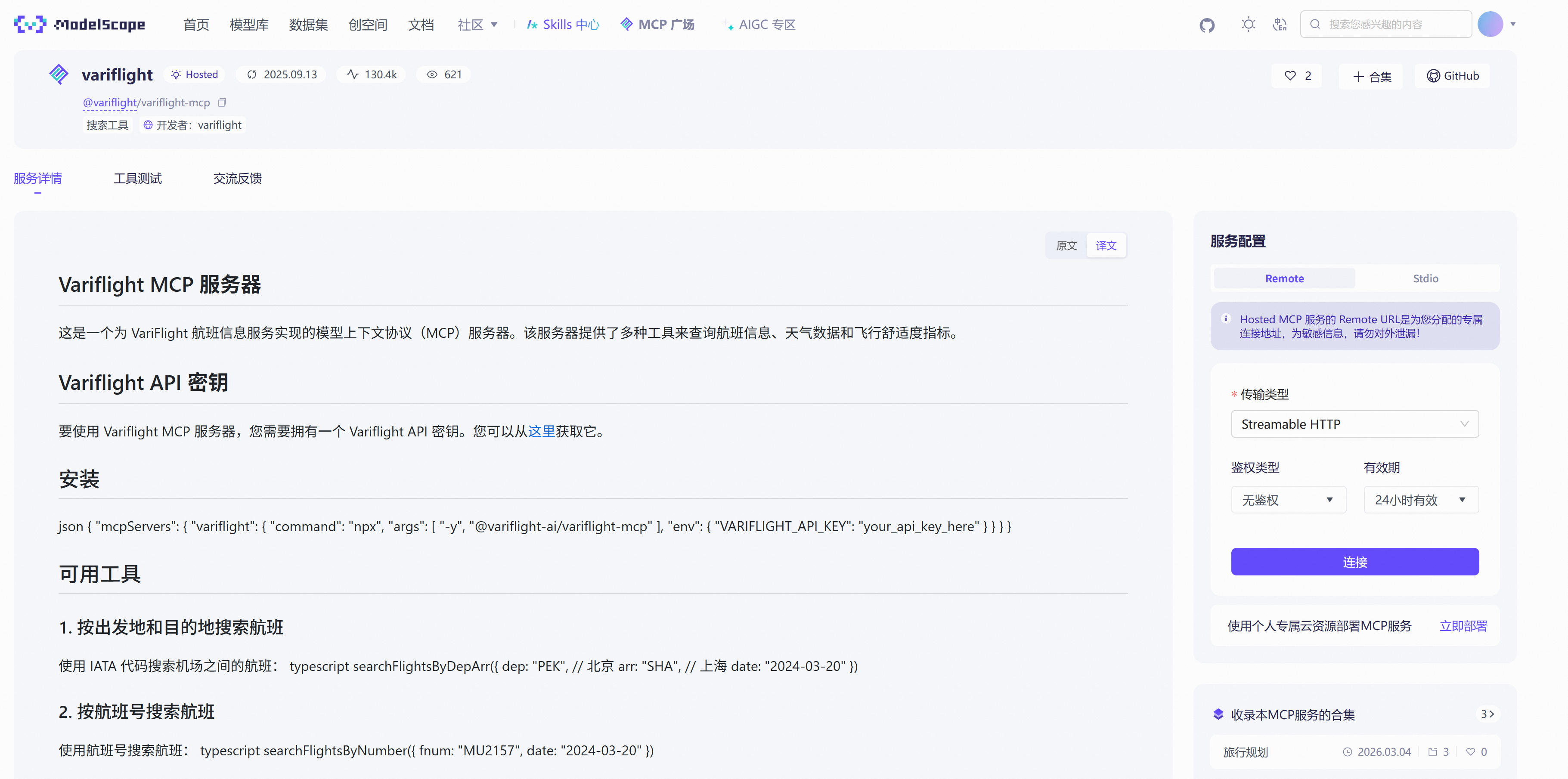Copy the variflight-mcp package name icon
The height and width of the screenshot is (779, 1568).
[x=222, y=102]
